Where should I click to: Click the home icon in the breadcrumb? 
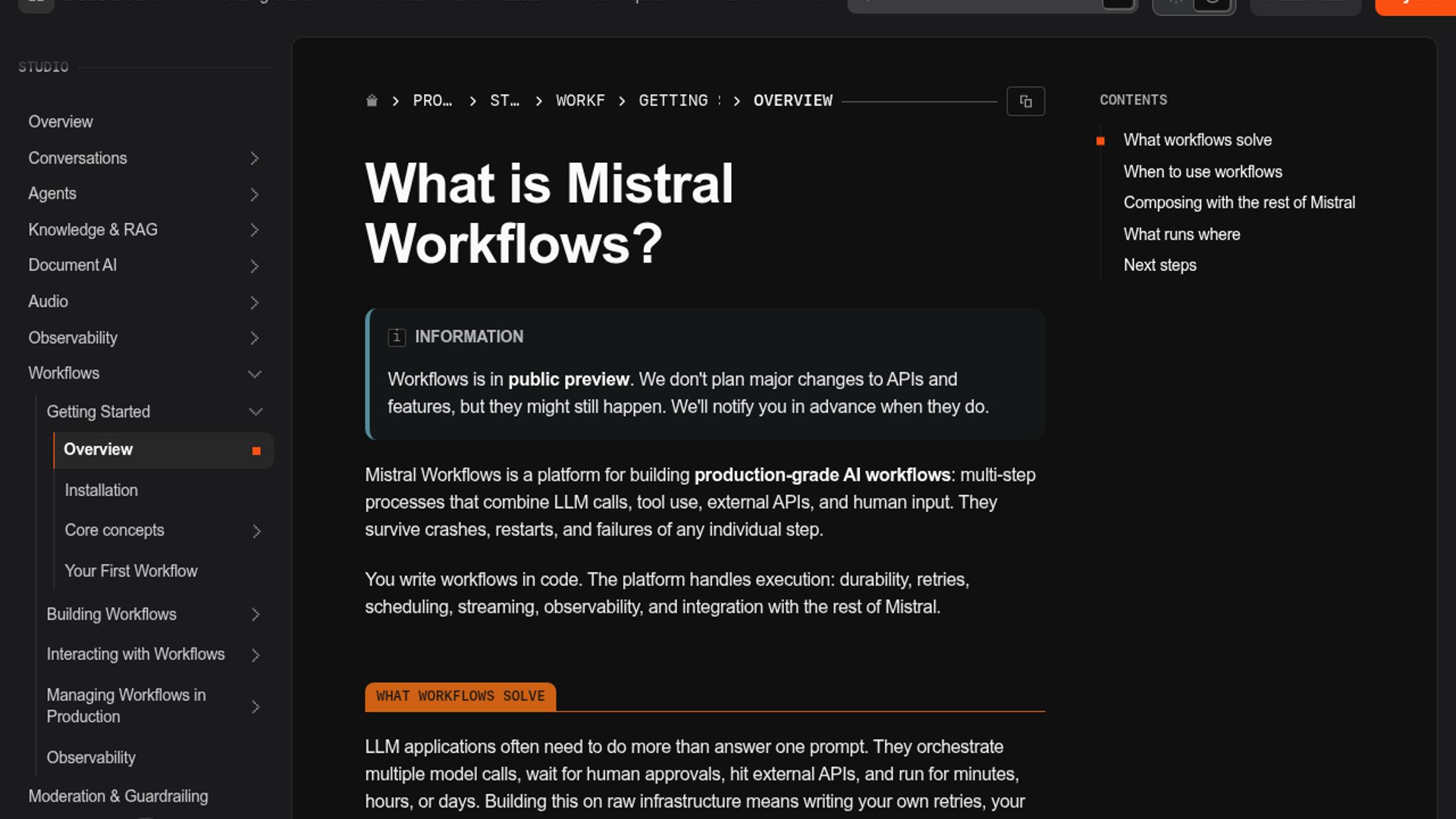372,101
